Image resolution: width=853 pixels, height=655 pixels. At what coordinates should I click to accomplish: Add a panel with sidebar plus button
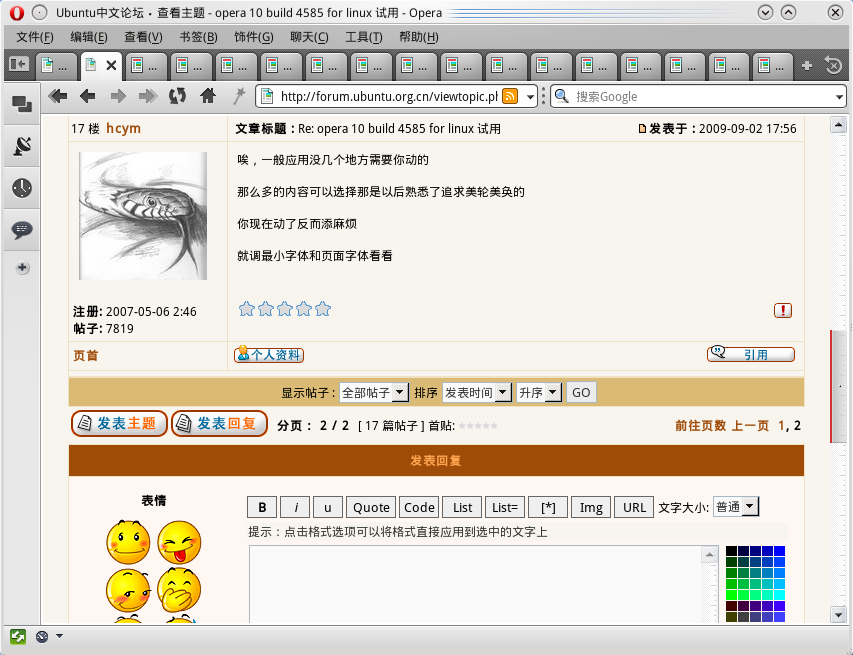pyautogui.click(x=22, y=268)
